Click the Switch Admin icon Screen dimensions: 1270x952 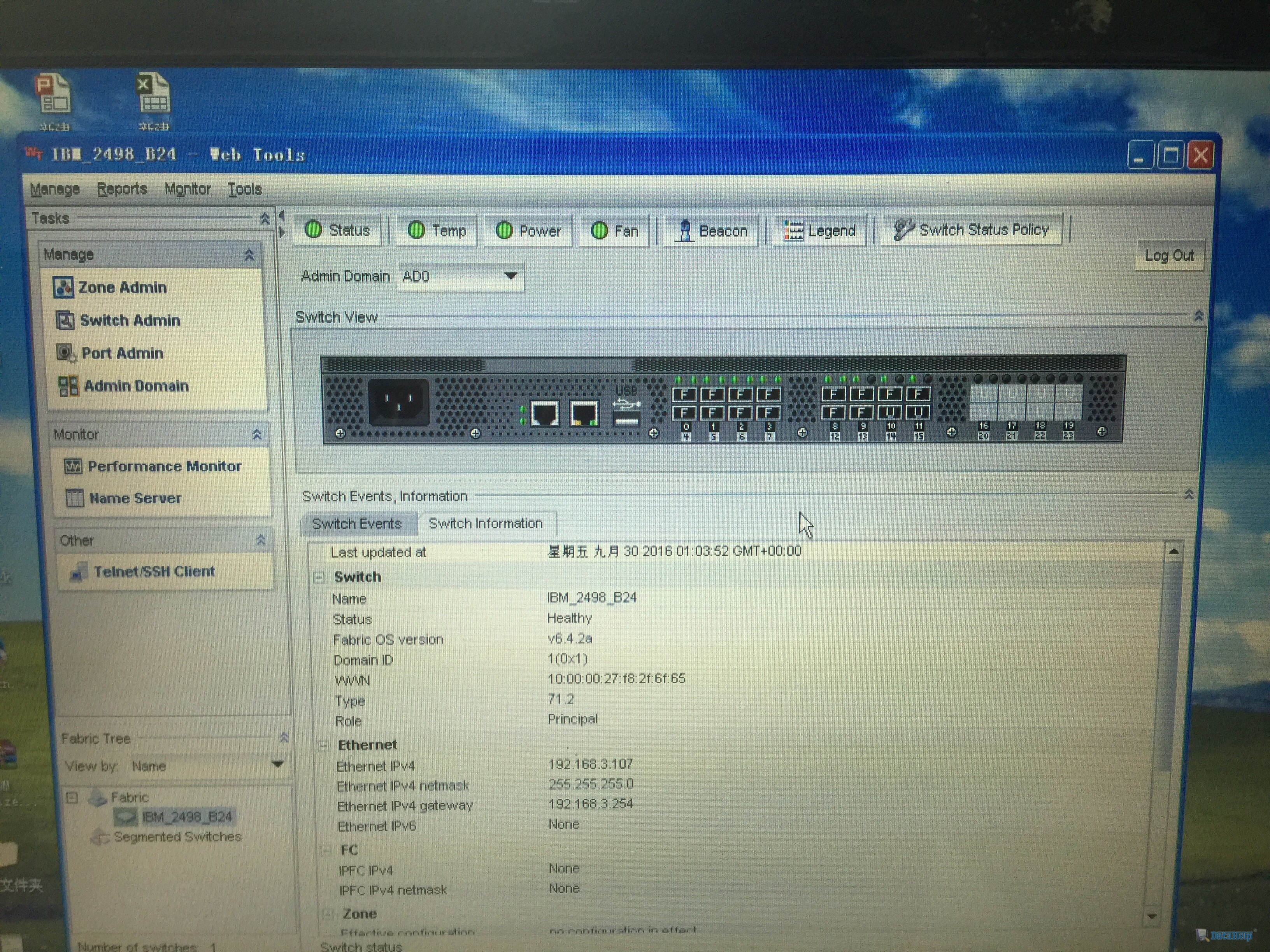click(x=65, y=320)
